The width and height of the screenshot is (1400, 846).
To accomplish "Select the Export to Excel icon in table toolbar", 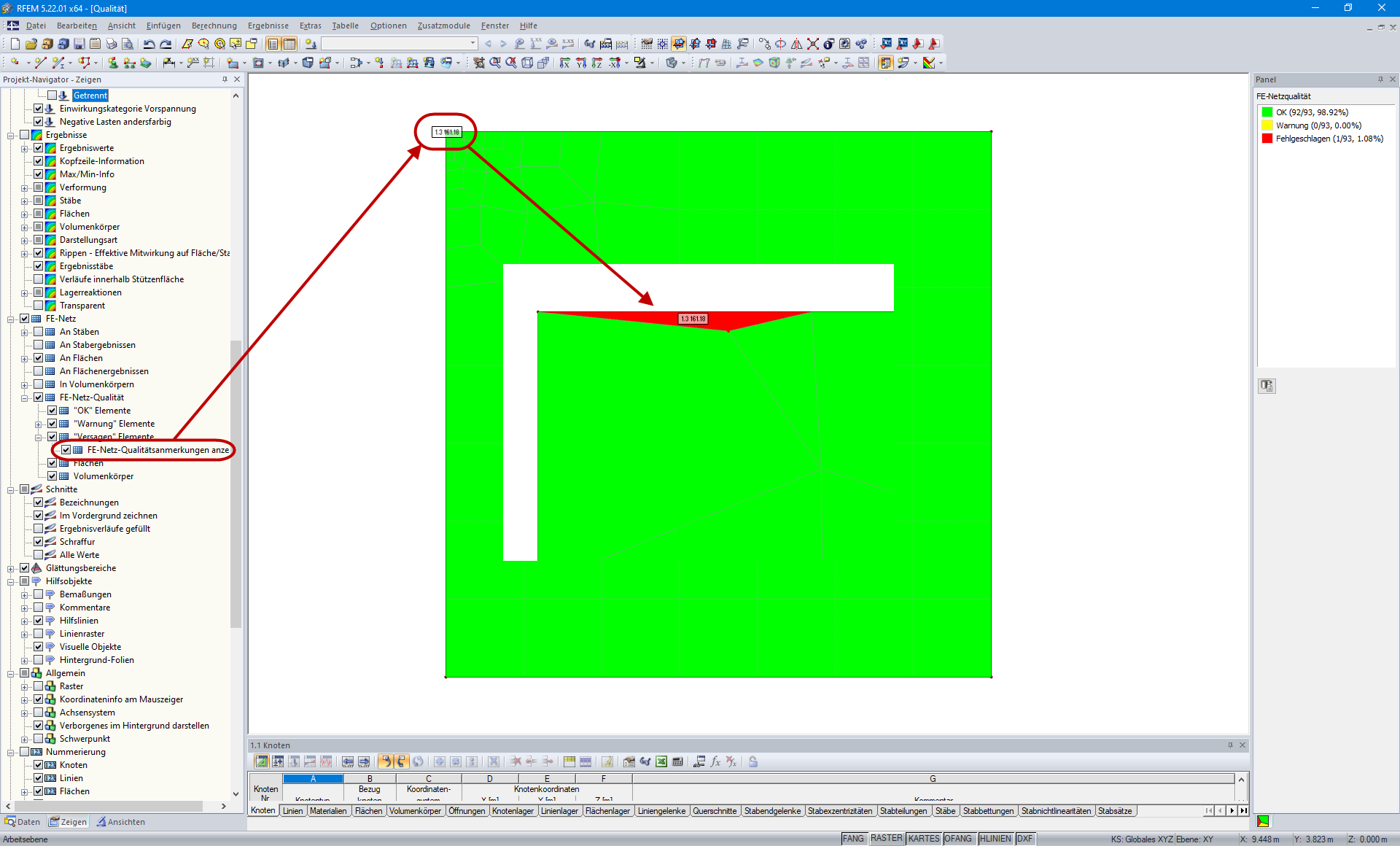I will coord(663,761).
